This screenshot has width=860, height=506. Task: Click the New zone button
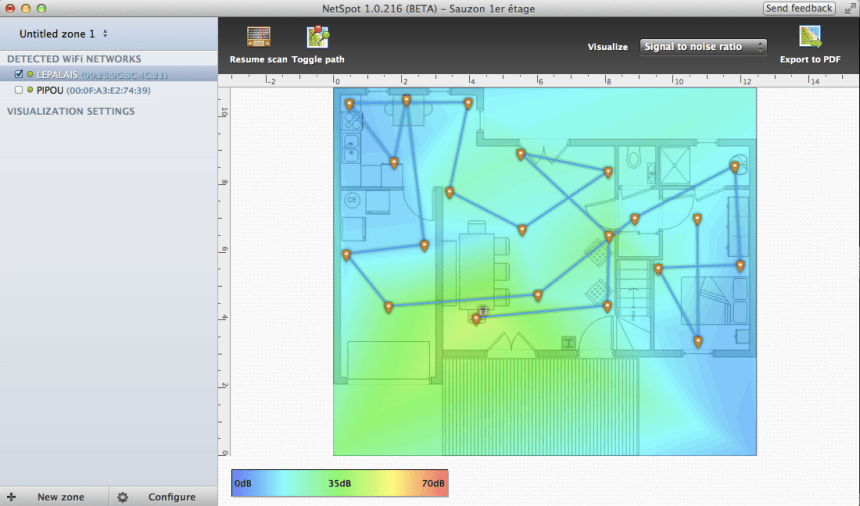[x=60, y=497]
